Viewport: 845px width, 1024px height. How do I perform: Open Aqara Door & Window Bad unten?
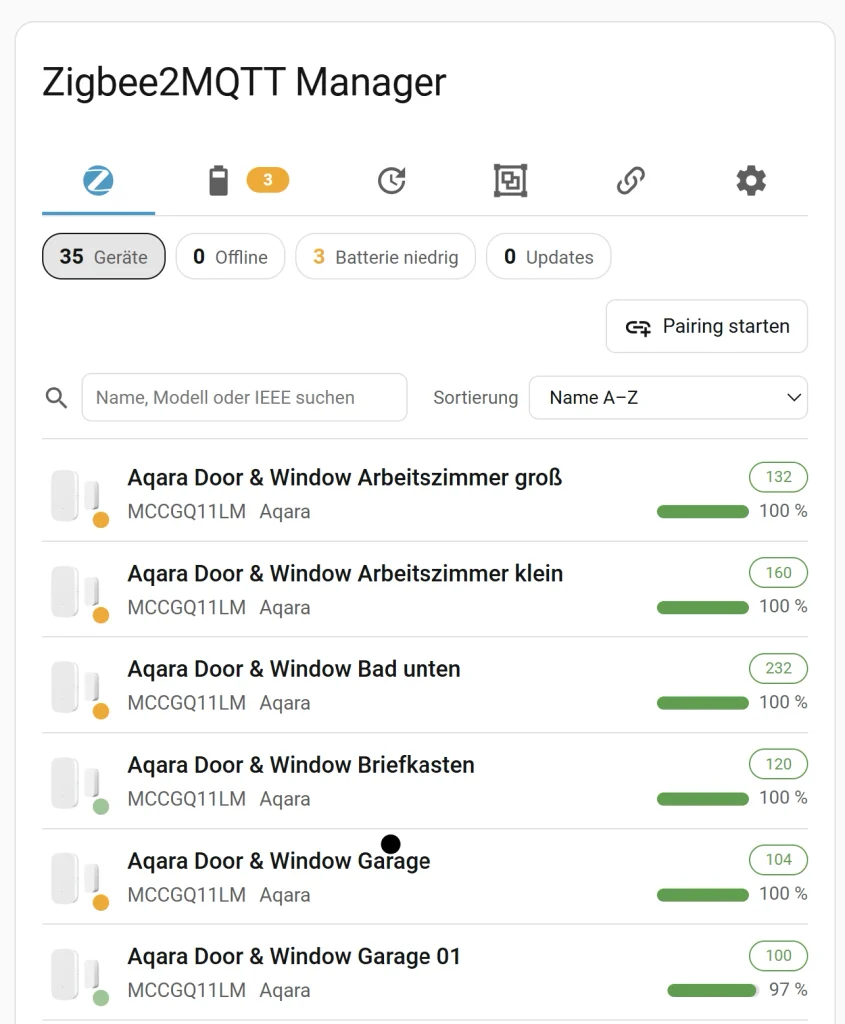click(294, 669)
